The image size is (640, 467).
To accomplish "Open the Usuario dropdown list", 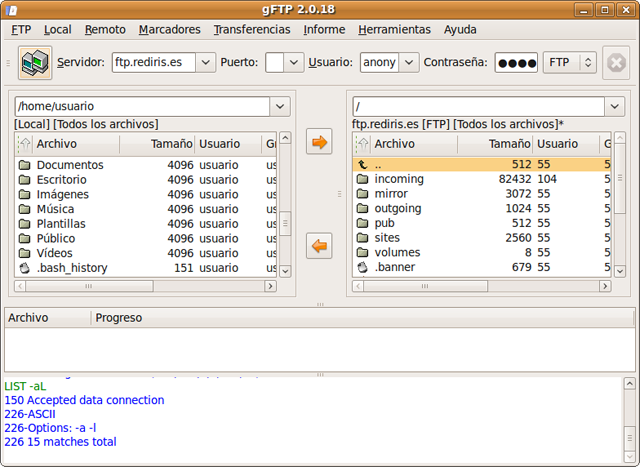I will [x=408, y=63].
